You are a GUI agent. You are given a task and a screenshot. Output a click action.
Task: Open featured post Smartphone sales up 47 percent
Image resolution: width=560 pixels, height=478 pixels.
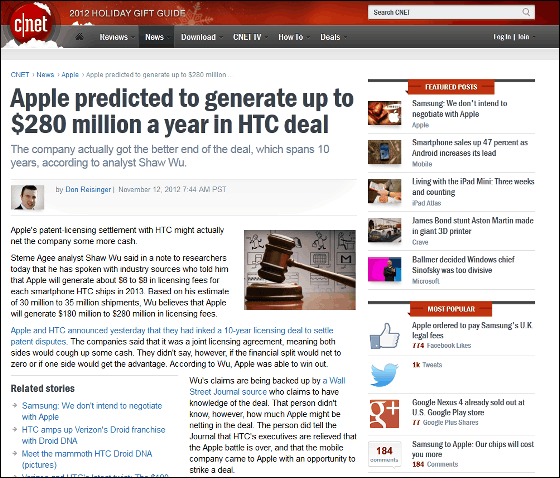pos(470,148)
